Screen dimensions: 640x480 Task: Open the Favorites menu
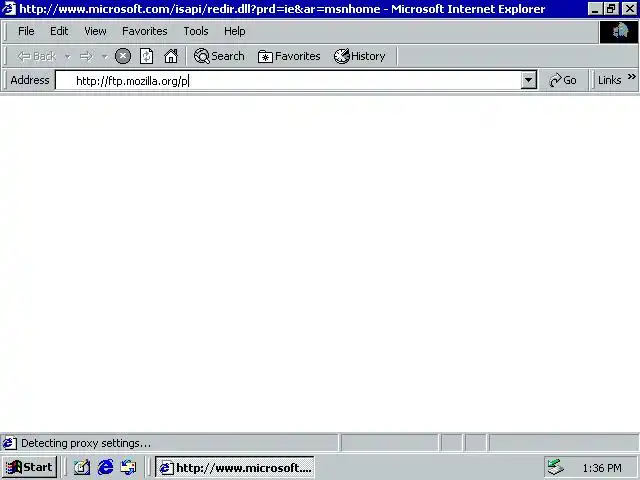tap(144, 31)
